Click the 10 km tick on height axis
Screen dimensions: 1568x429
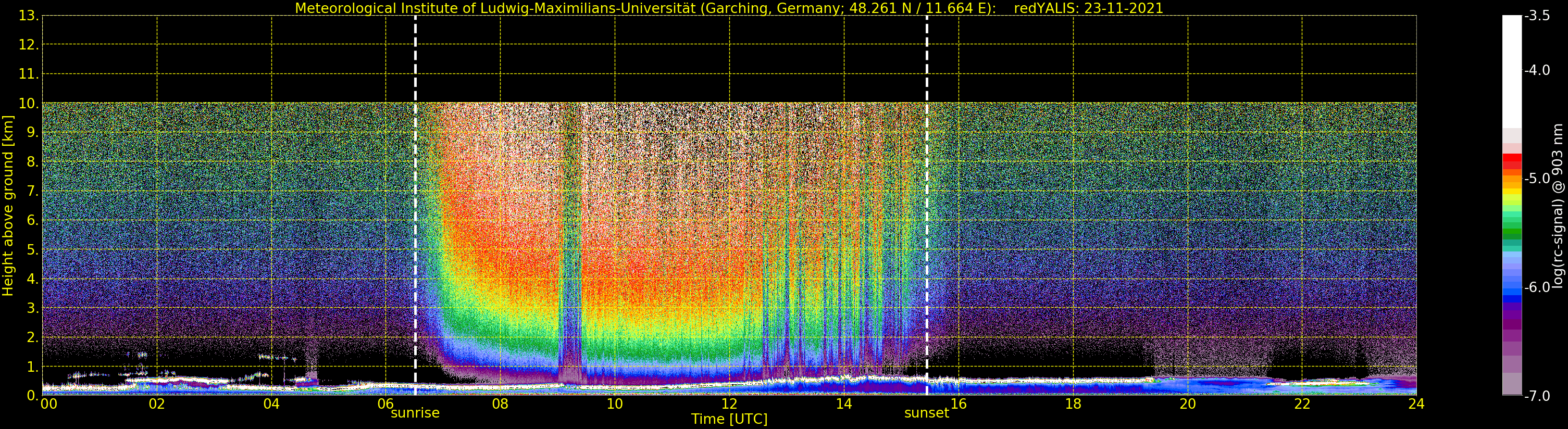[28, 104]
